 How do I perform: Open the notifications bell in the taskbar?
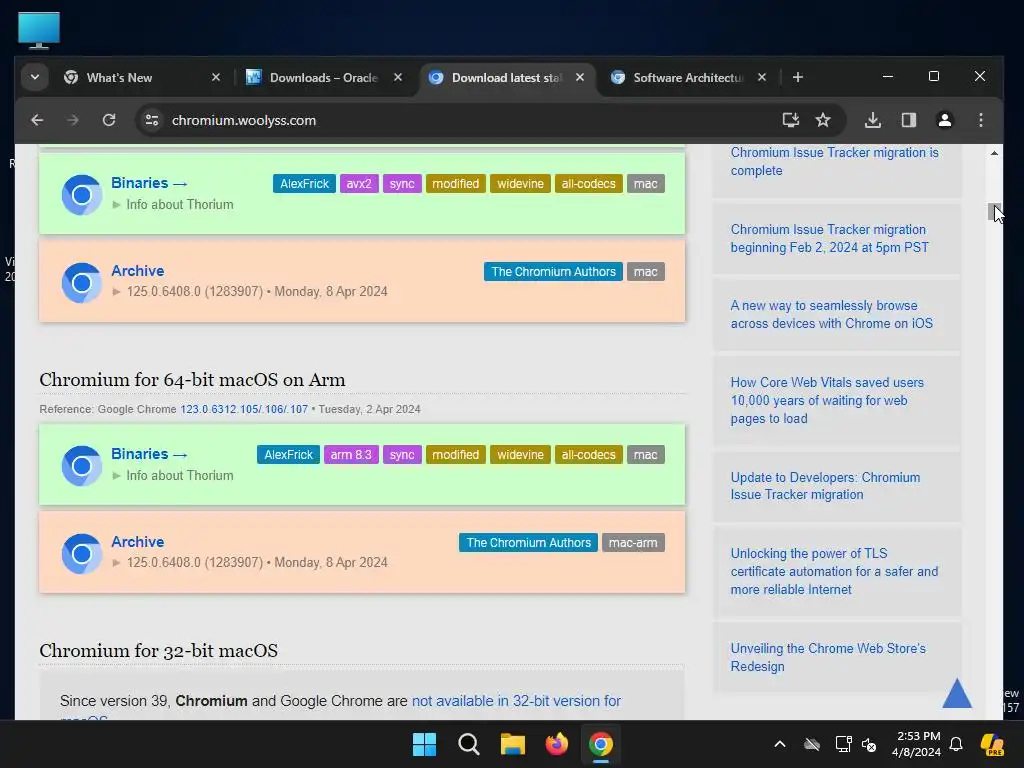pyautogui.click(x=956, y=744)
